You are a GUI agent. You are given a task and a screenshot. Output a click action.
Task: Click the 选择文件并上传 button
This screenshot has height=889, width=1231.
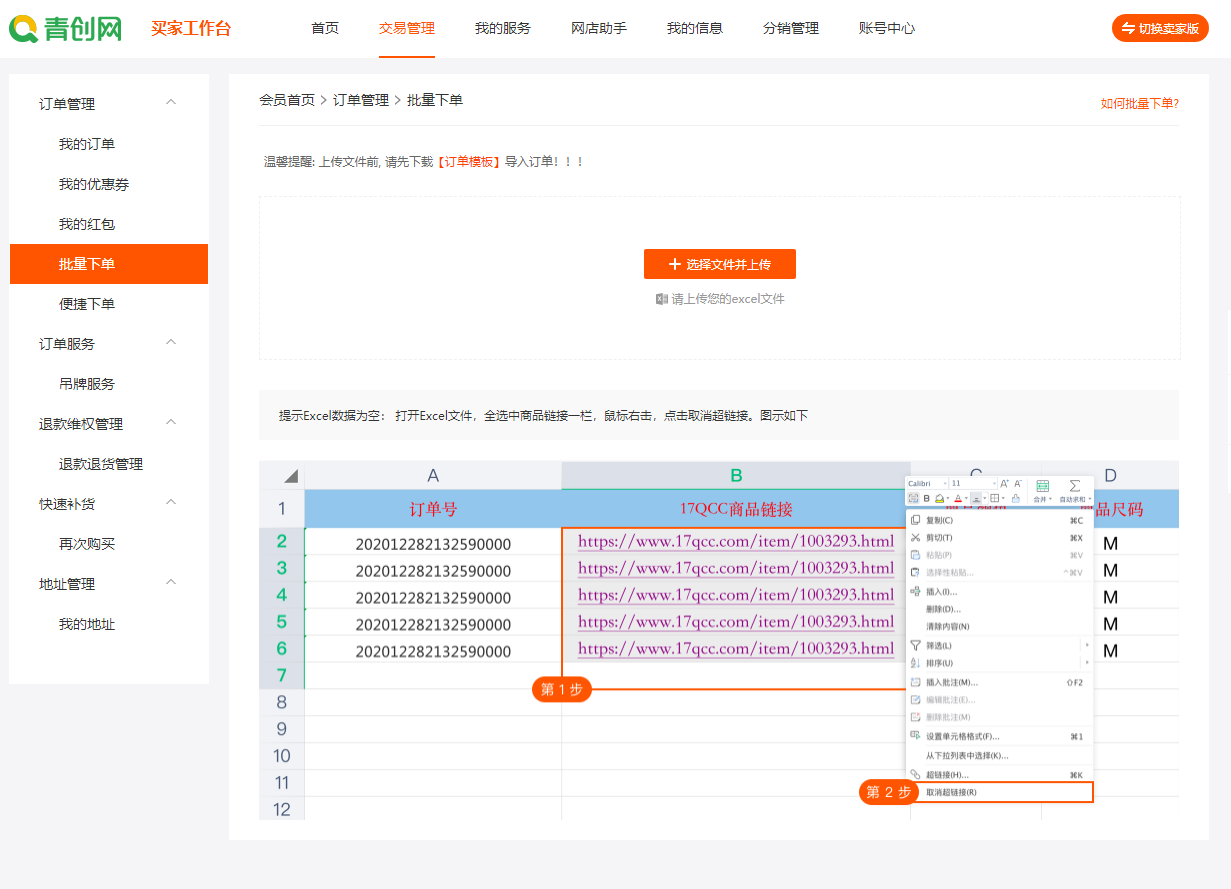tap(720, 264)
